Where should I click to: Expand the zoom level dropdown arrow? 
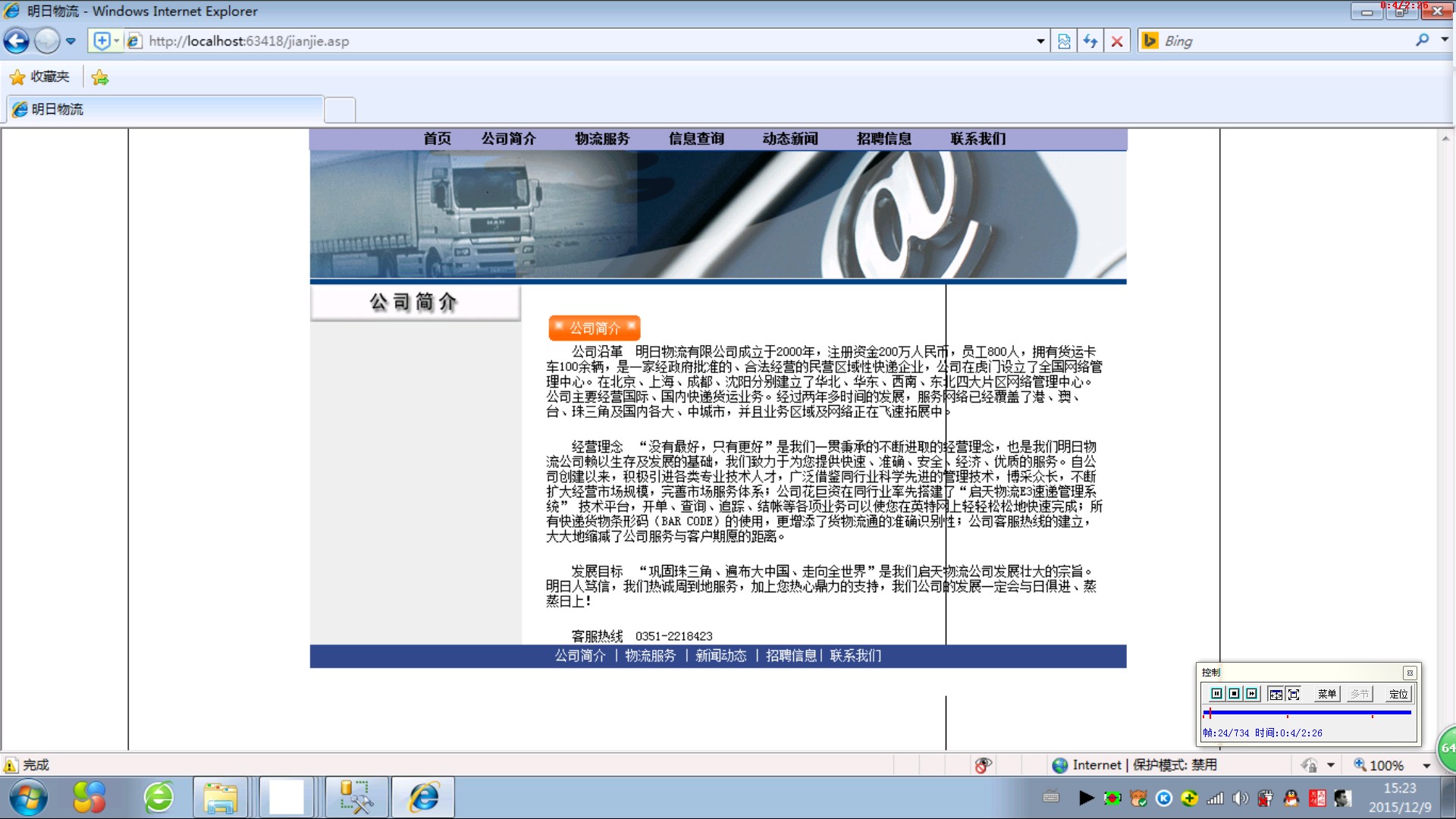coord(1426,766)
